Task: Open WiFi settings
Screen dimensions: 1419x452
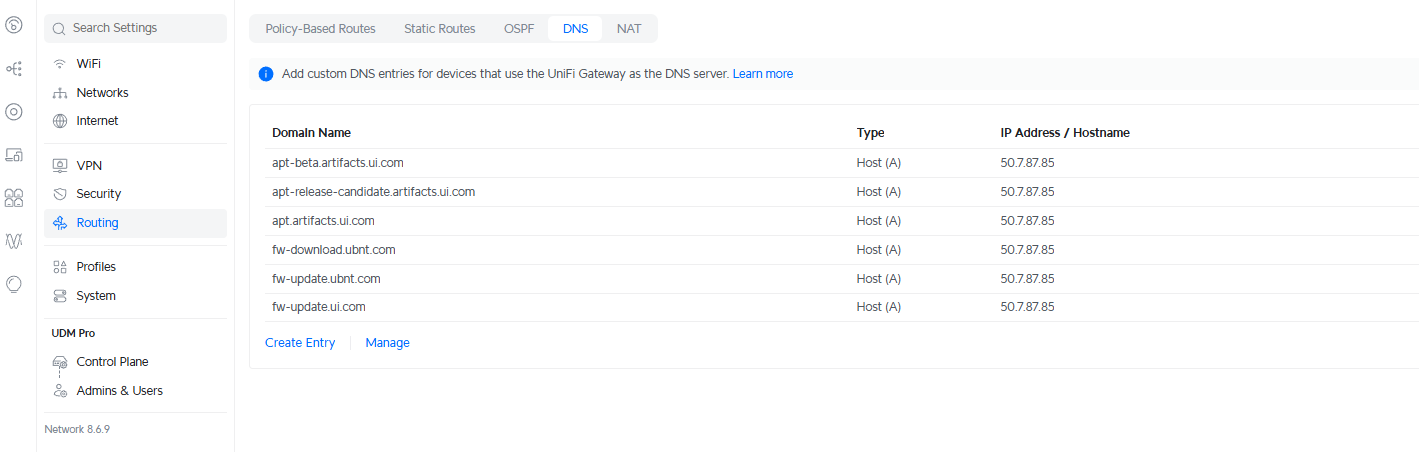Action: coord(89,64)
